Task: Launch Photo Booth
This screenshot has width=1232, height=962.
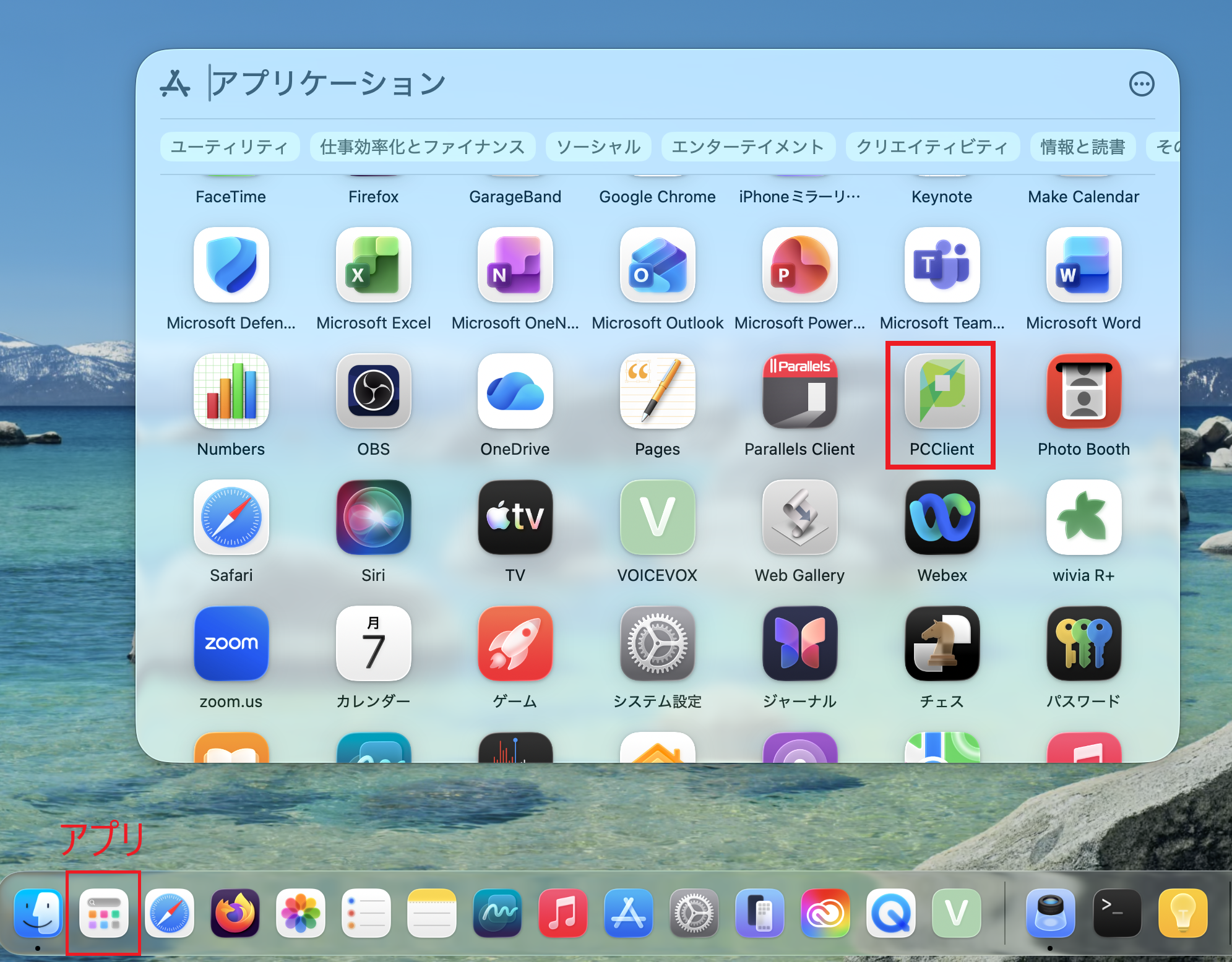Action: (1083, 391)
